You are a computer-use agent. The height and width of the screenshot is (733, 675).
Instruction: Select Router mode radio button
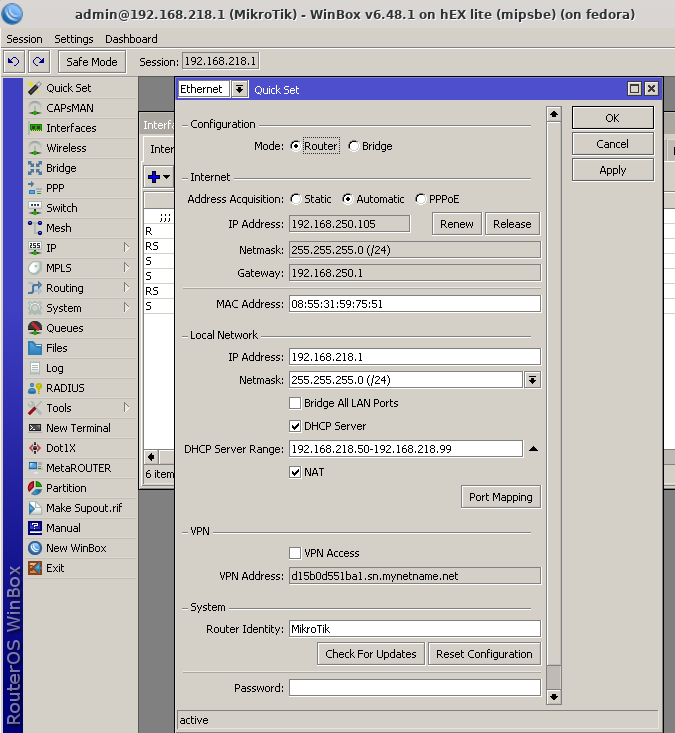click(x=295, y=146)
